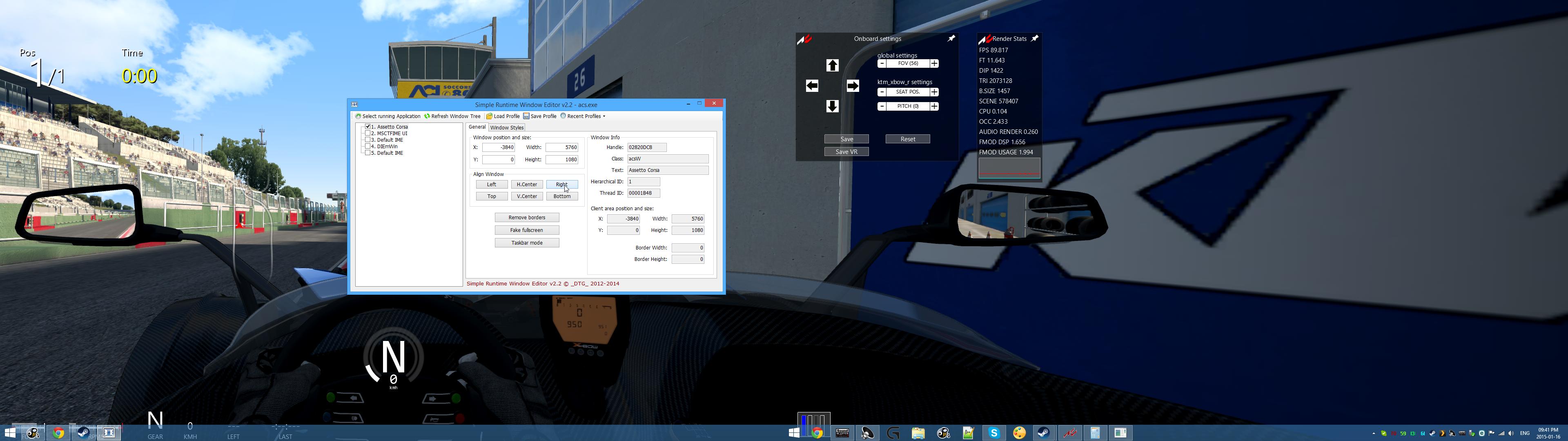The image size is (1568, 441).
Task: Click the Fake fullscreen button
Action: click(x=526, y=230)
